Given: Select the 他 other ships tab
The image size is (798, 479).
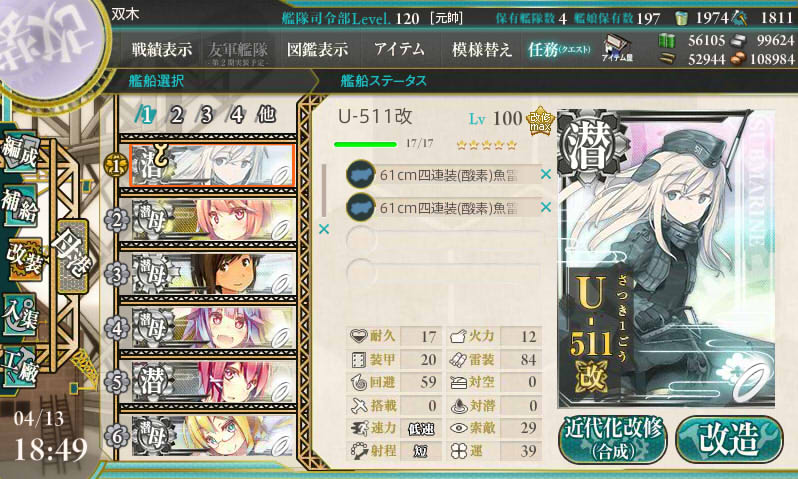Looking at the screenshot, I should point(266,116).
